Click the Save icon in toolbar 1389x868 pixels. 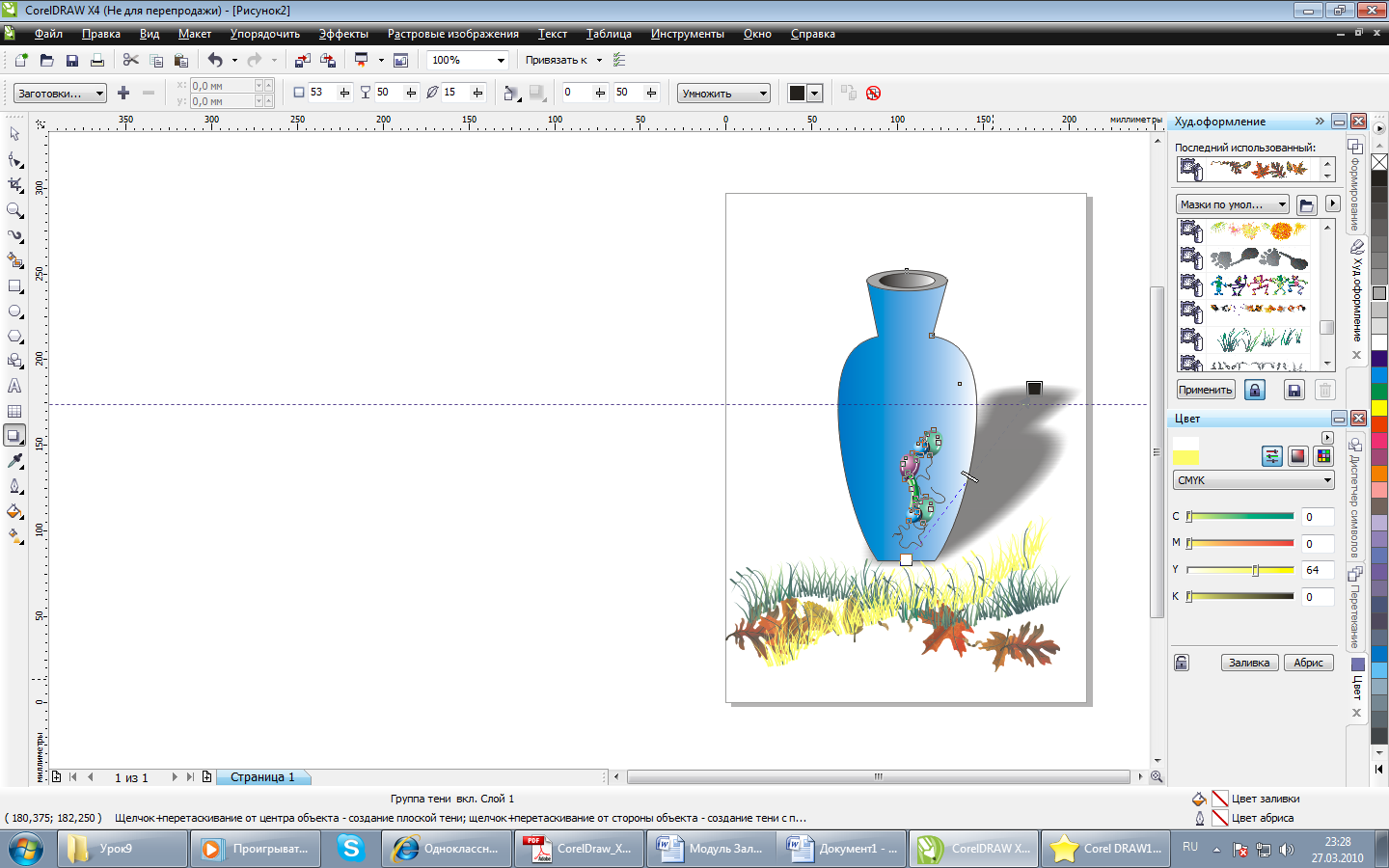coord(71,60)
